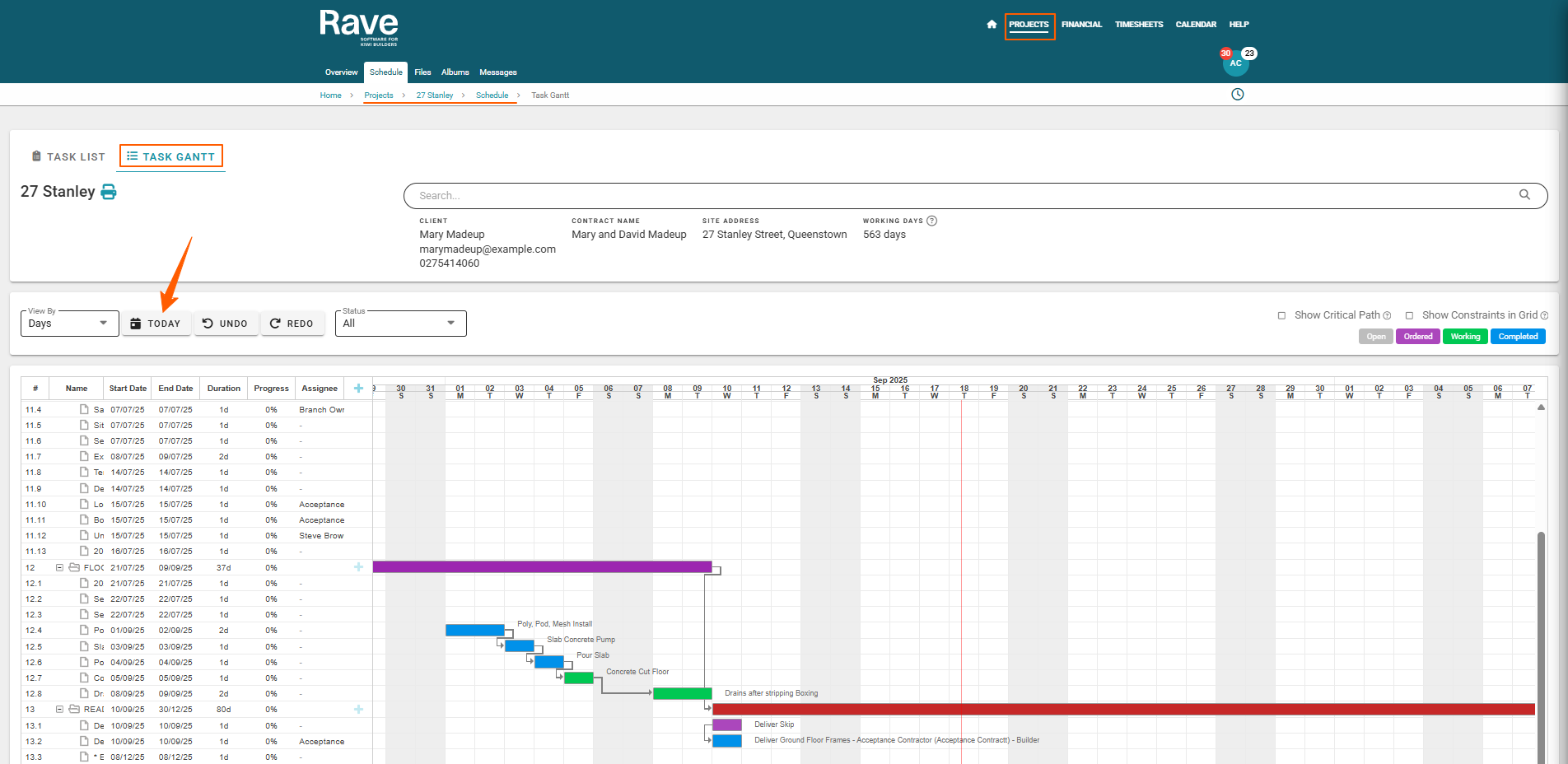
Task: Open Working Days help tooltip icon
Action: [x=932, y=221]
